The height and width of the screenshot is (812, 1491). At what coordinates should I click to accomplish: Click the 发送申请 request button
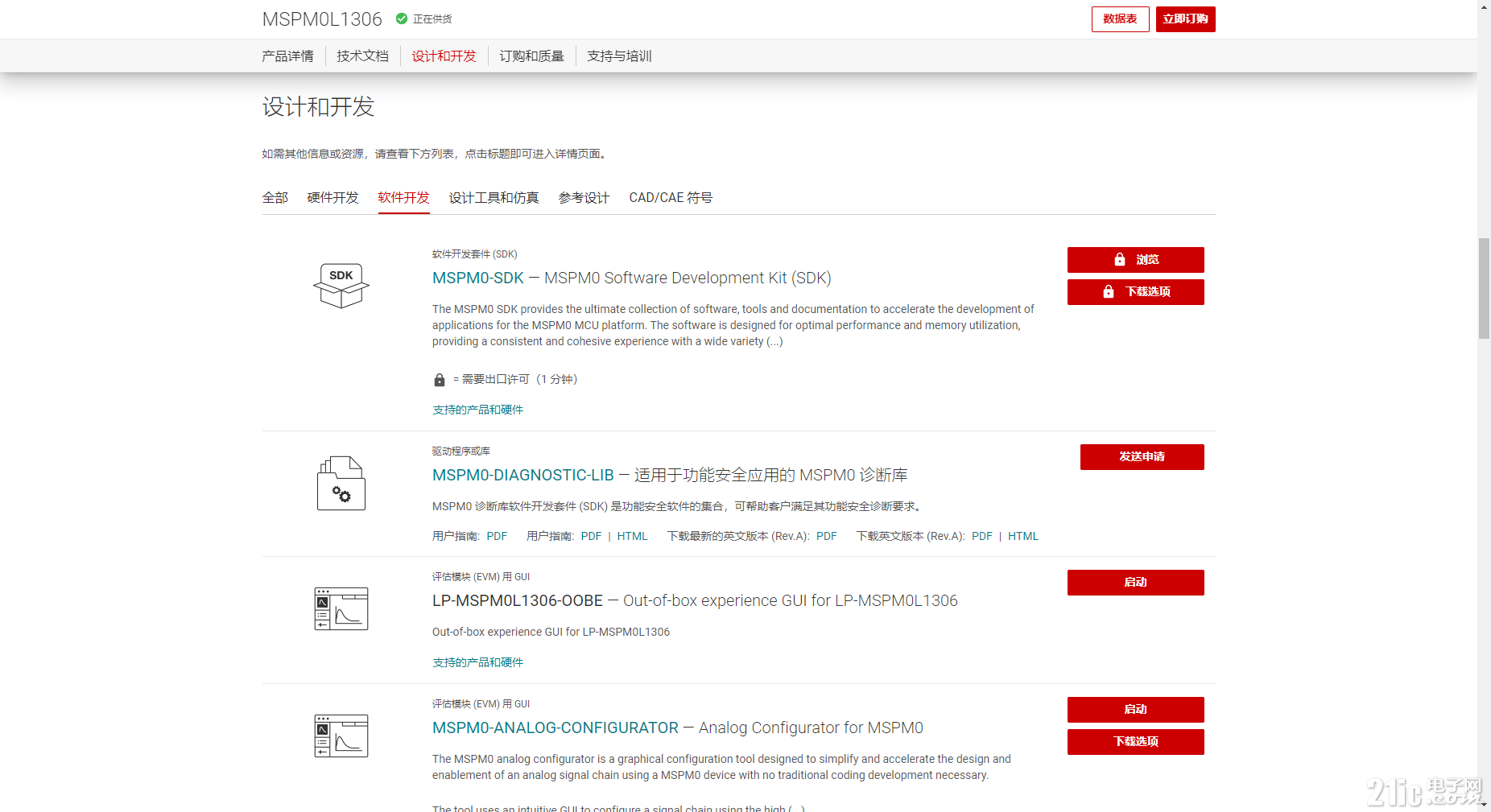pos(1142,457)
